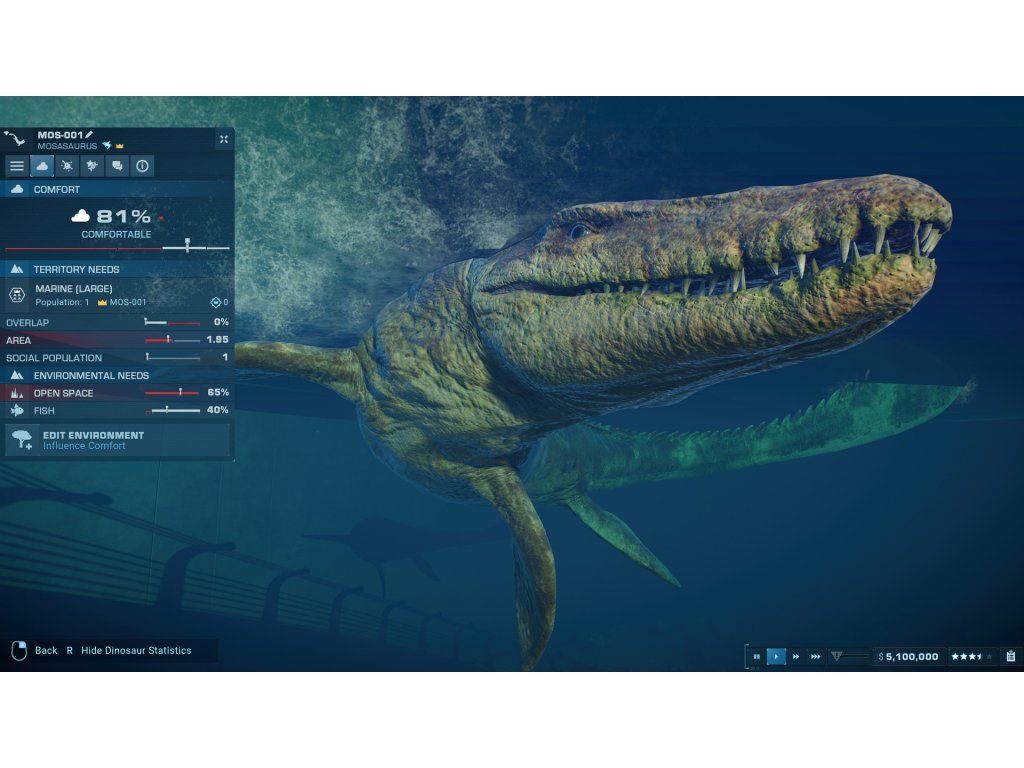
Task: Select the Comfort cloud tab
Action: point(42,166)
